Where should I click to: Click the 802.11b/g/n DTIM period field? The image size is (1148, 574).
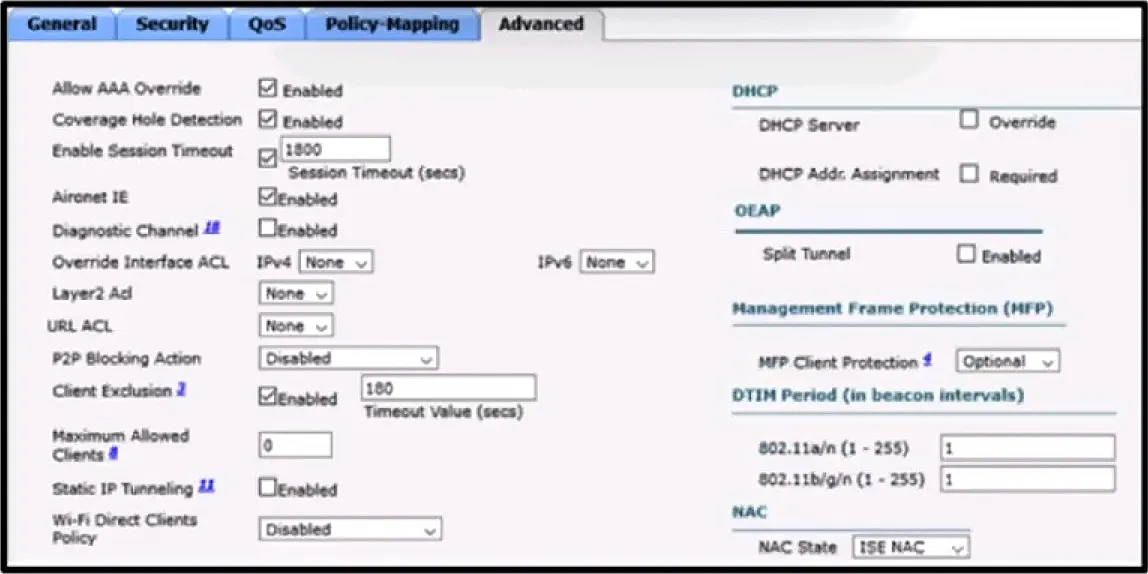[1028, 480]
